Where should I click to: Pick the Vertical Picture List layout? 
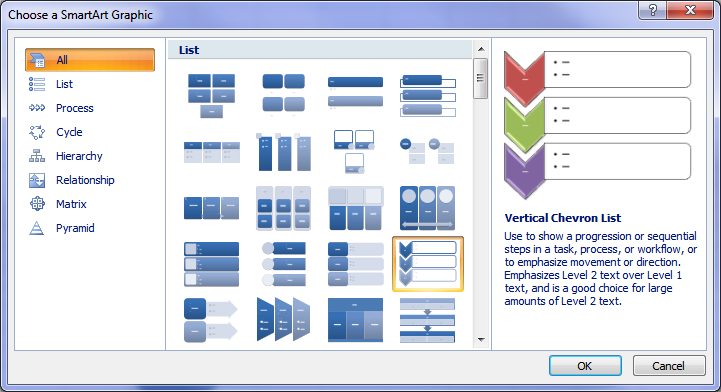coord(212,264)
